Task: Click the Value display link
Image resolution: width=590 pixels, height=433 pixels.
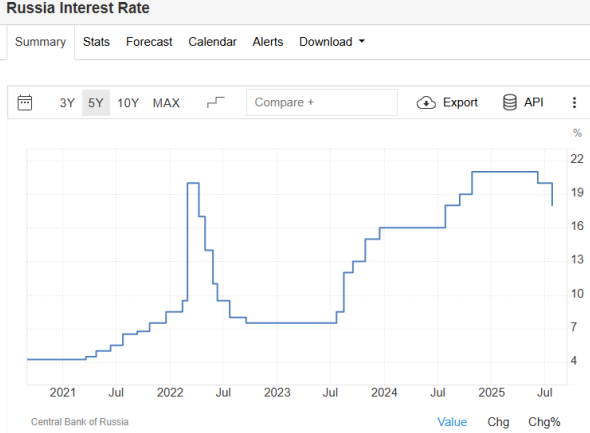Action: pyautogui.click(x=452, y=422)
